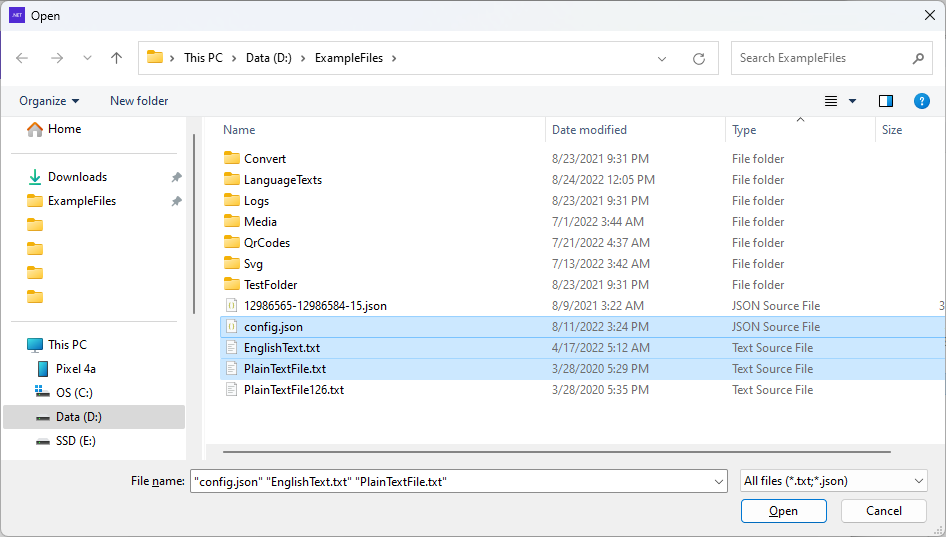This screenshot has height=537, width=946.
Task: Open SSD (E:) drive
Action: tap(75, 441)
